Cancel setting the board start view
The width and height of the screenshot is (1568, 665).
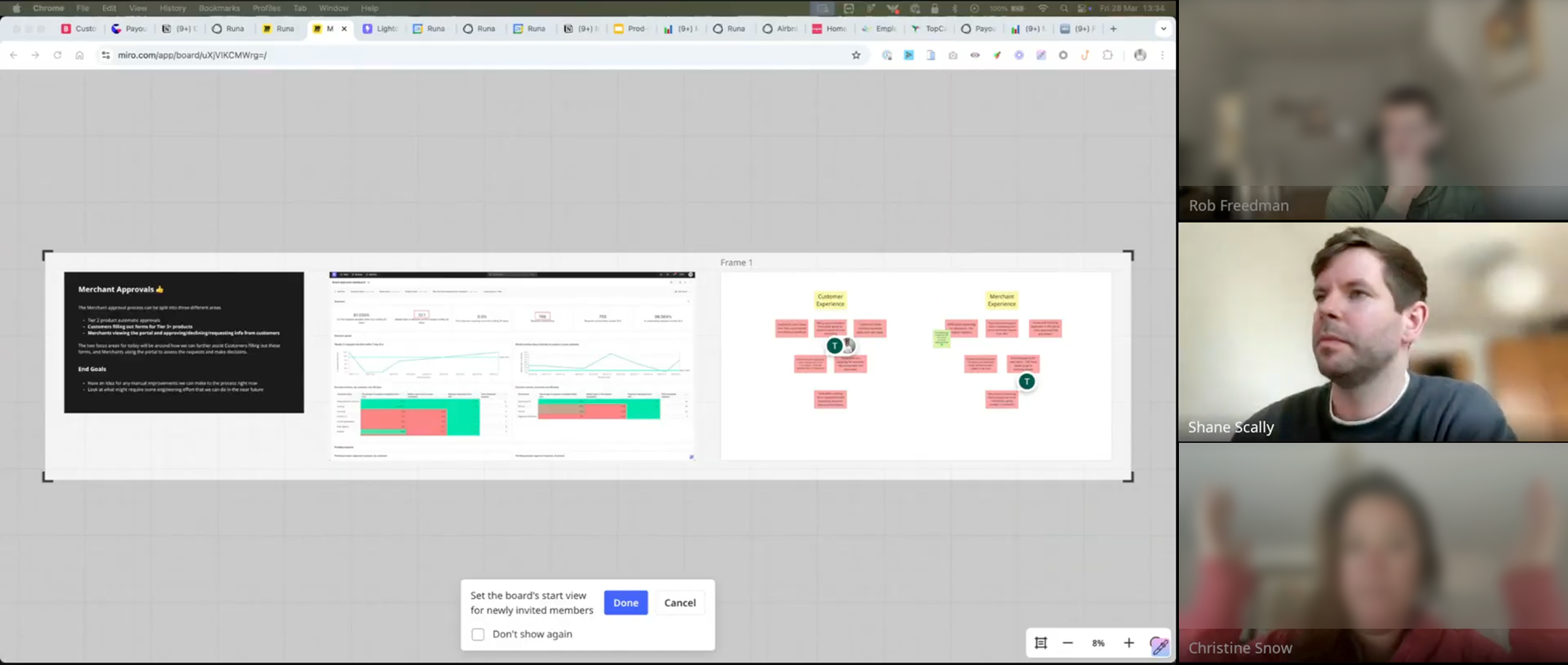(x=679, y=603)
